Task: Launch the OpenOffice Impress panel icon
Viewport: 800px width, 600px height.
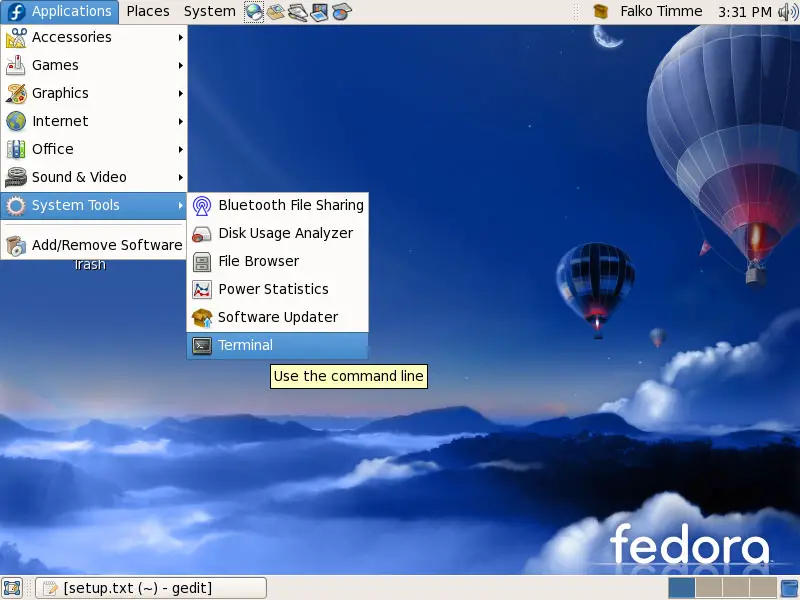Action: [x=319, y=12]
